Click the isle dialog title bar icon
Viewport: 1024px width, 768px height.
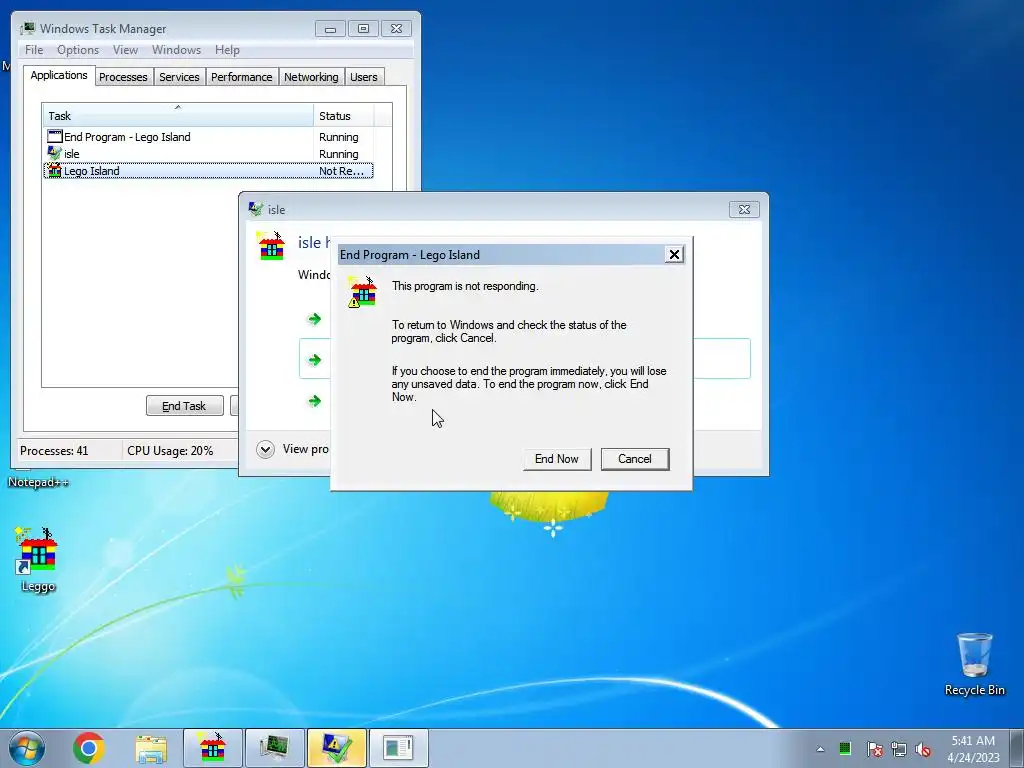(255, 209)
